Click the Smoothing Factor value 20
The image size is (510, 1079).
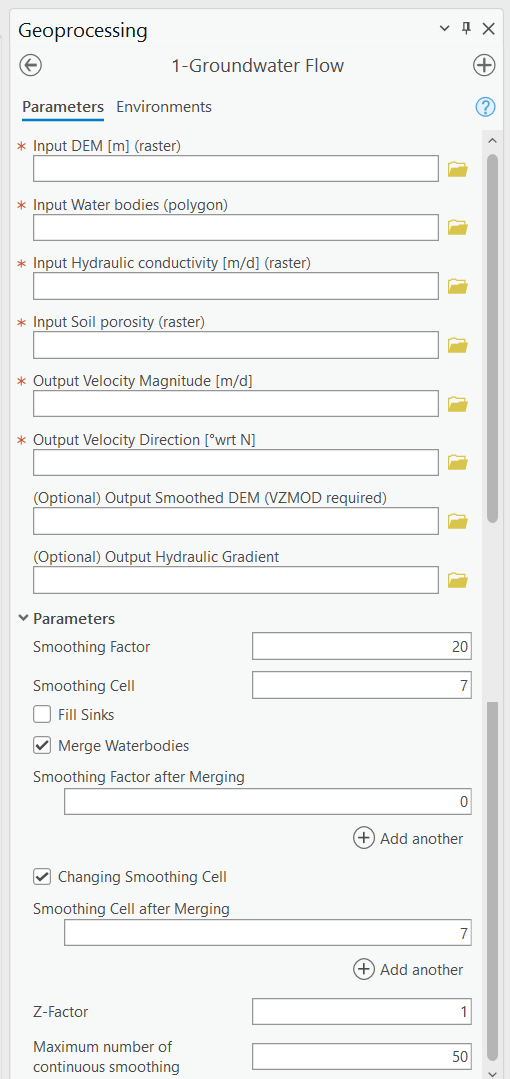(x=362, y=647)
